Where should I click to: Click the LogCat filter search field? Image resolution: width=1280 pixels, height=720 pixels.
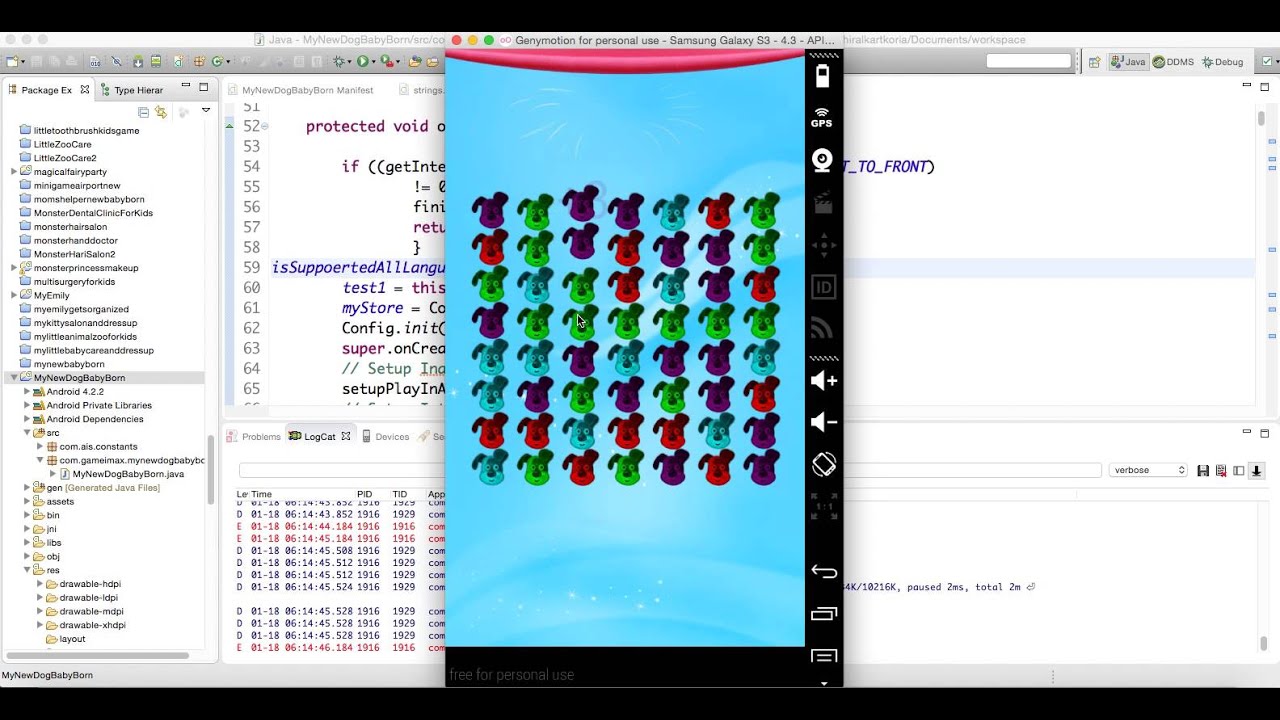[668, 470]
